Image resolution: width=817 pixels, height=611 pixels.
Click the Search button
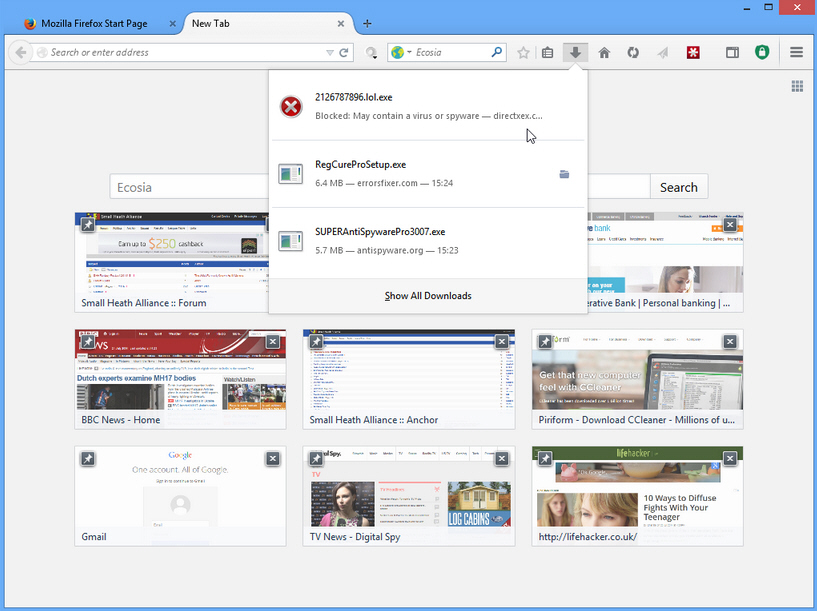(678, 187)
